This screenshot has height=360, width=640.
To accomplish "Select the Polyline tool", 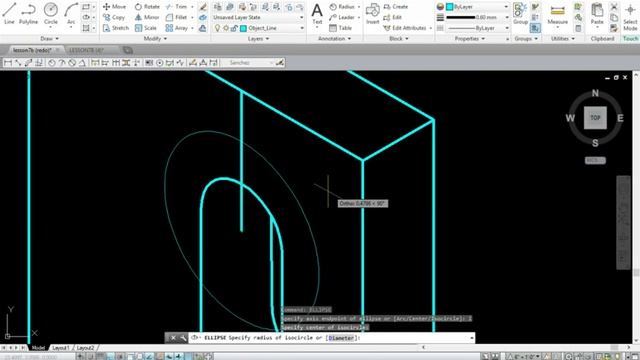I will [x=28, y=13].
